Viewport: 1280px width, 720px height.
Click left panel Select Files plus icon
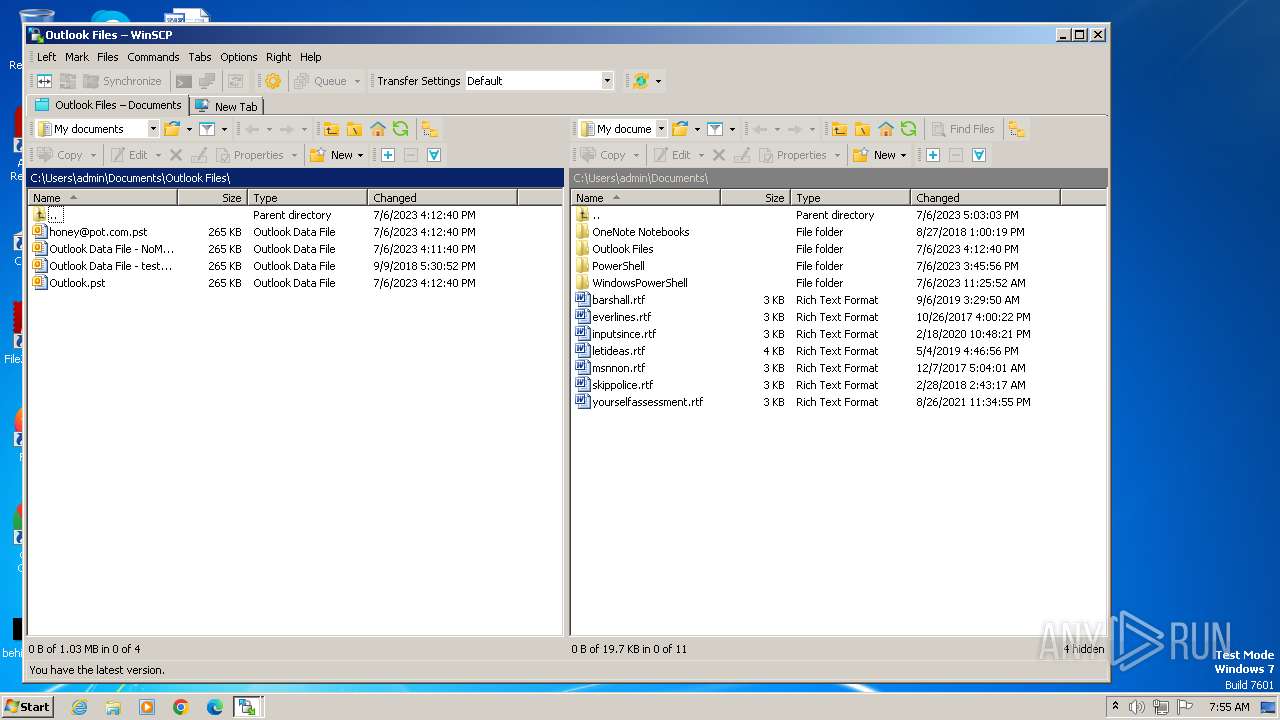pos(388,155)
